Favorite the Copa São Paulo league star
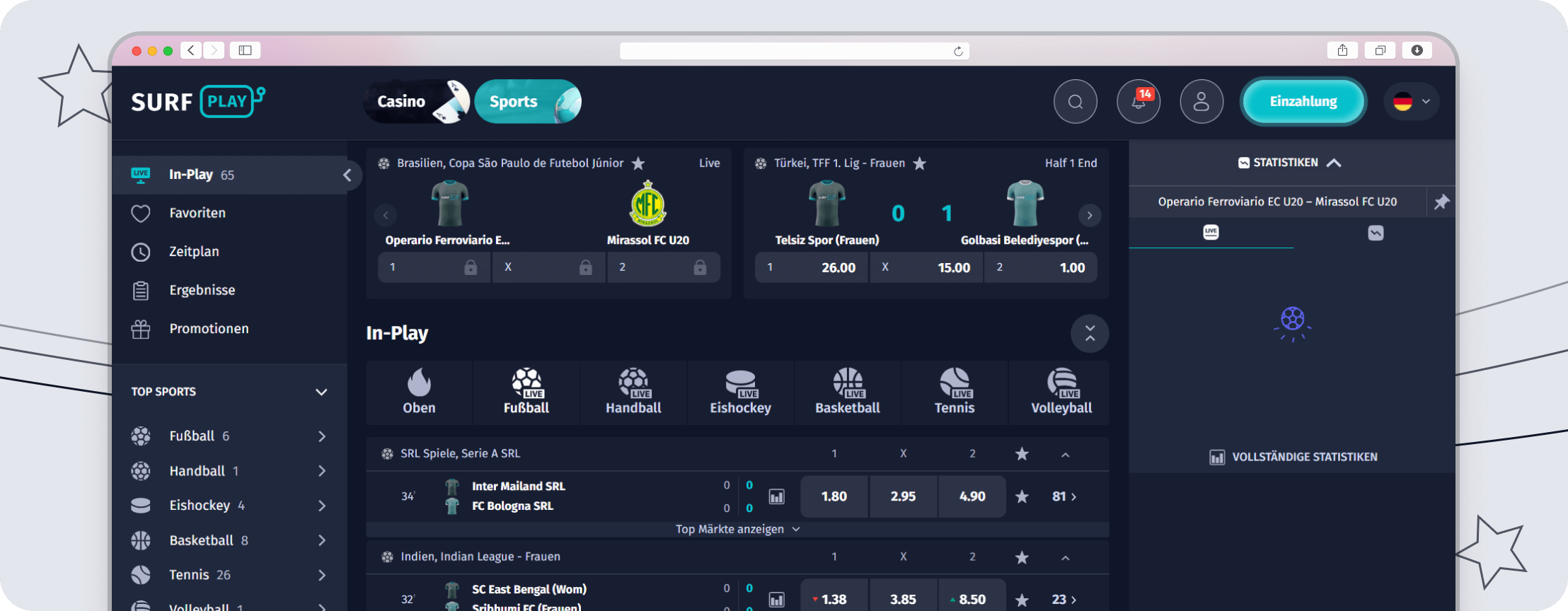Screen dimensions: 1568x611 [x=638, y=163]
